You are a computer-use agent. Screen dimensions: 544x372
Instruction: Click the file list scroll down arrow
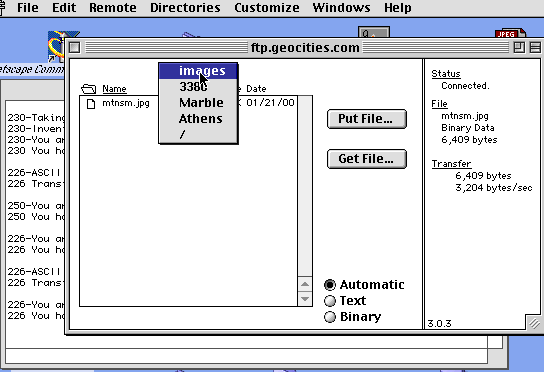(x=305, y=299)
